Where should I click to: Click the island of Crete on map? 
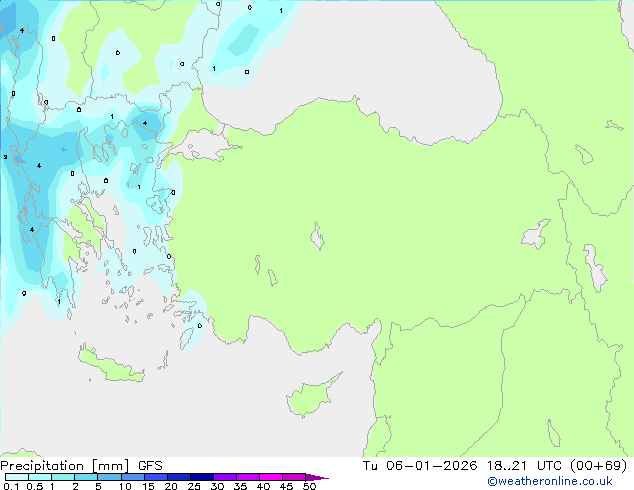tap(110, 366)
